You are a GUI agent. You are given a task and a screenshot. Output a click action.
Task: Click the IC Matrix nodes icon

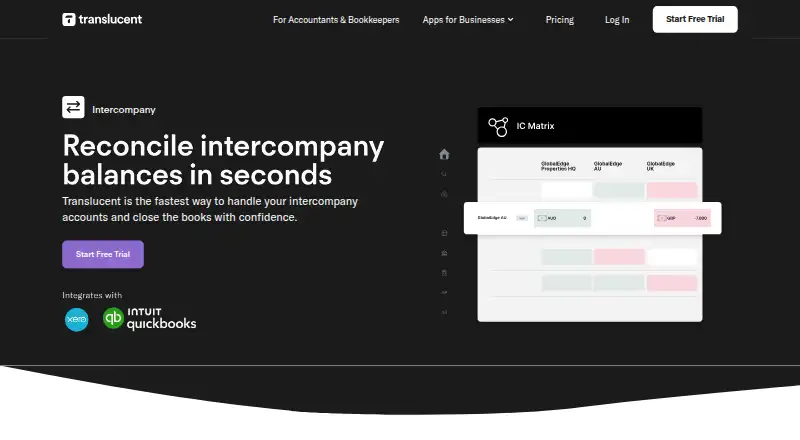[x=498, y=126]
